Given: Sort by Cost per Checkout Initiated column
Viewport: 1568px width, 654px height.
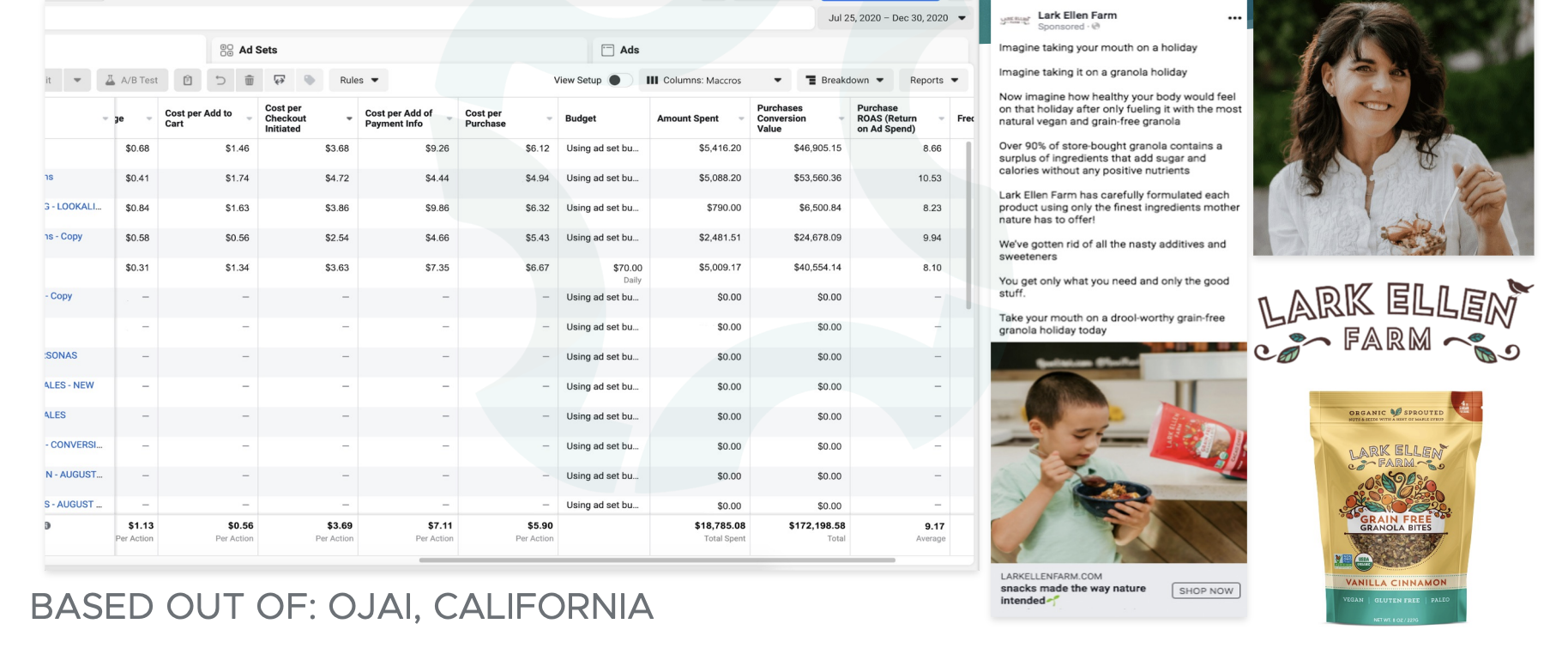Looking at the screenshot, I should 308,118.
